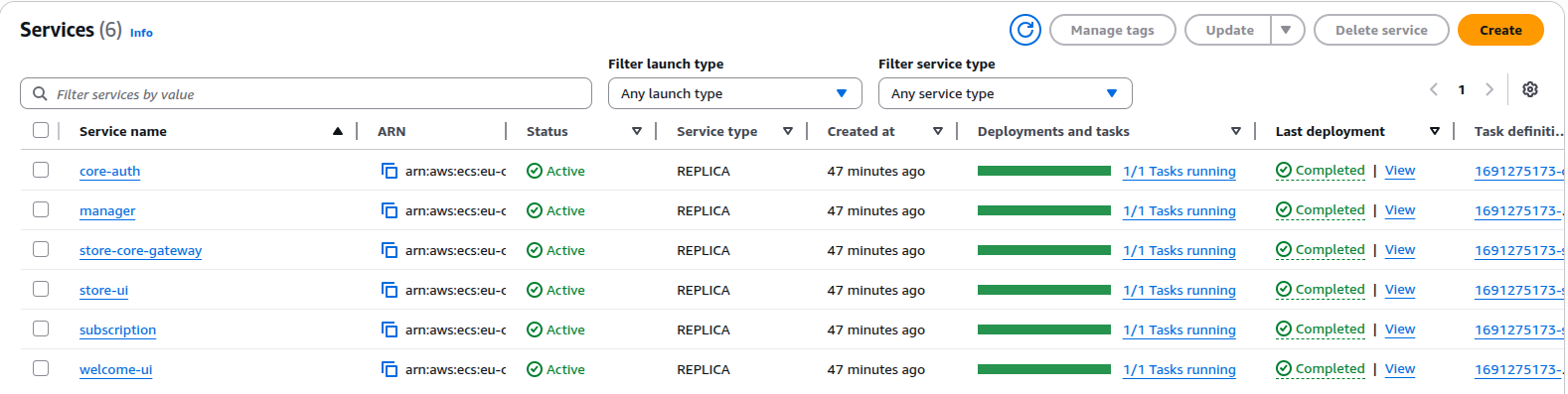1568x394 pixels.
Task: Open the Filter service type dropdown
Action: 1006,93
